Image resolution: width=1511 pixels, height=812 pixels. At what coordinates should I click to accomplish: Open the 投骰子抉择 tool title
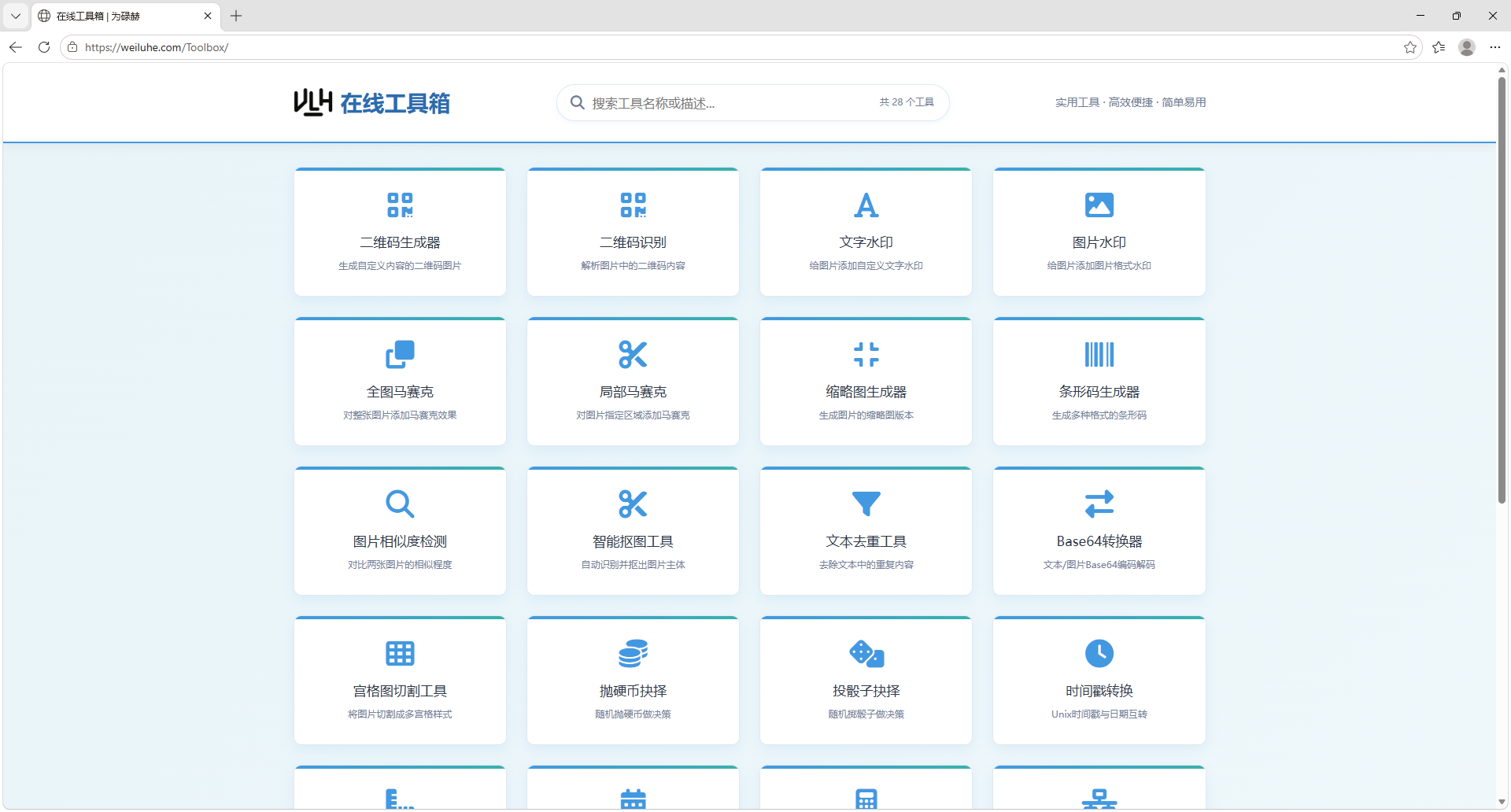866,691
